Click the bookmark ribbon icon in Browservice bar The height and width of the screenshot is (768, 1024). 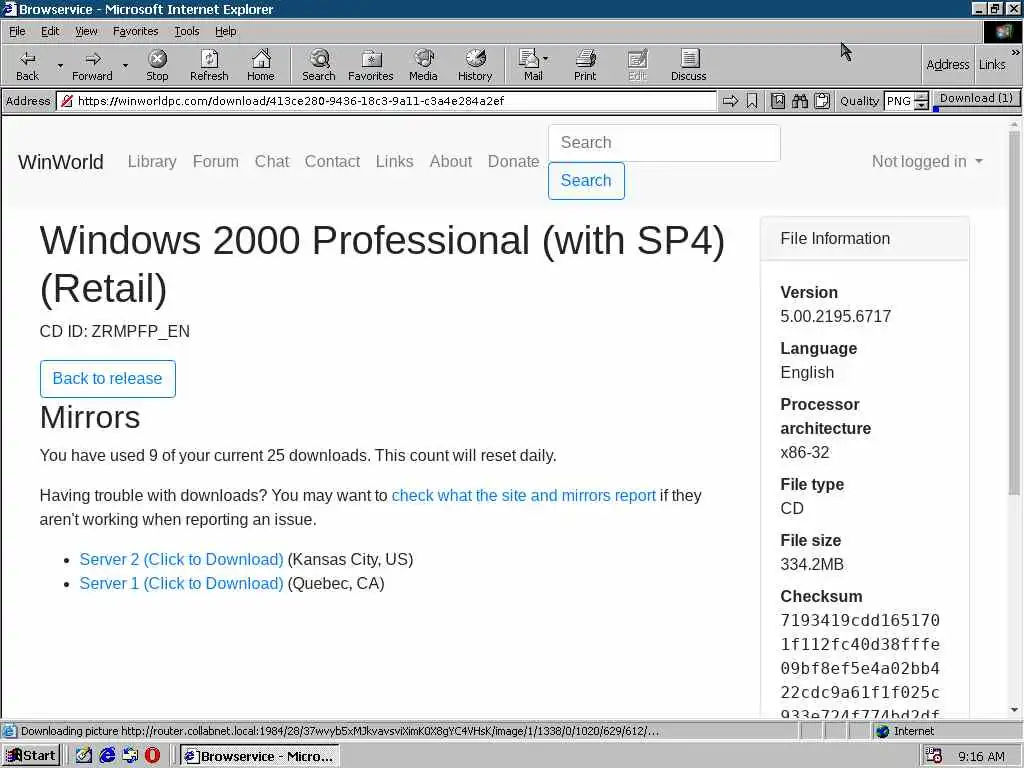click(752, 101)
